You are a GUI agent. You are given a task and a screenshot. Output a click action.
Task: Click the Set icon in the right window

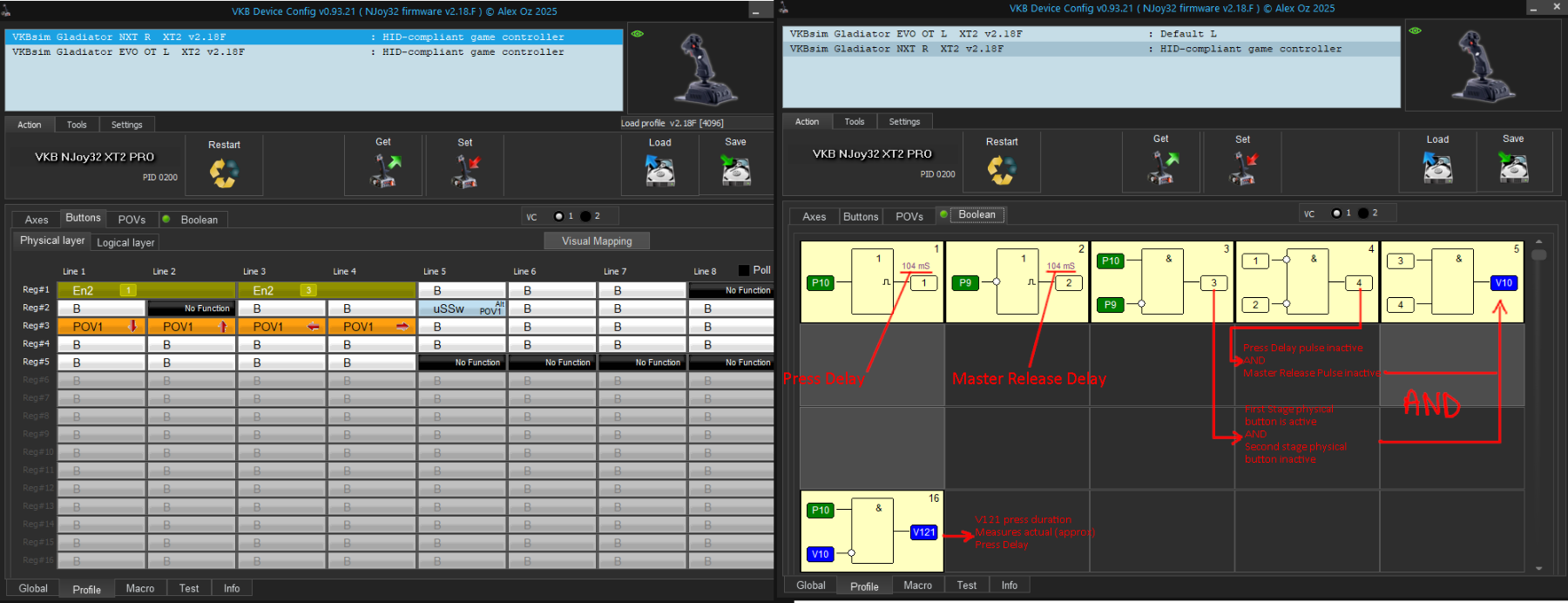click(x=1243, y=167)
